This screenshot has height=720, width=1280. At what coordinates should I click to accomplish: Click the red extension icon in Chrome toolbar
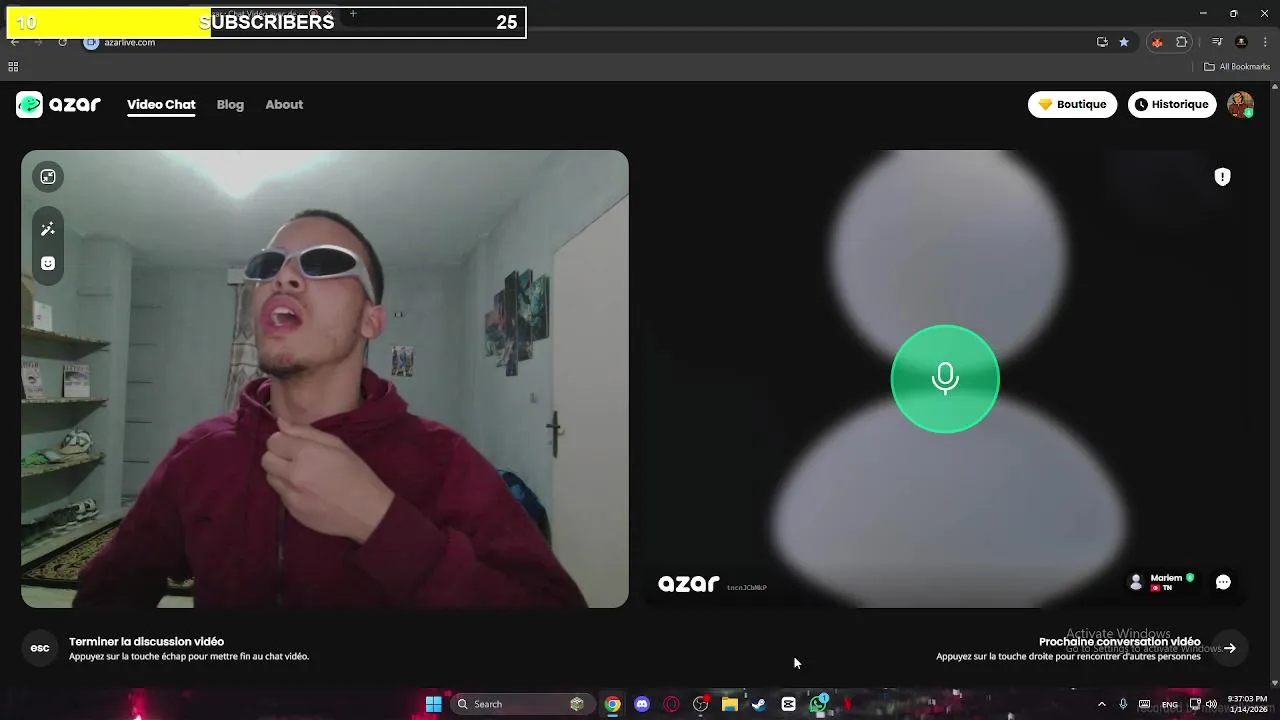click(x=1157, y=42)
